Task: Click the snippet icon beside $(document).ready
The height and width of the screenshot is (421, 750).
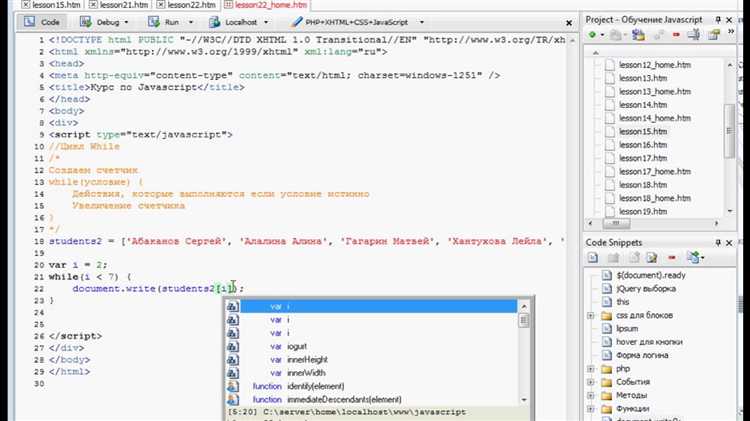Action: click(607, 275)
